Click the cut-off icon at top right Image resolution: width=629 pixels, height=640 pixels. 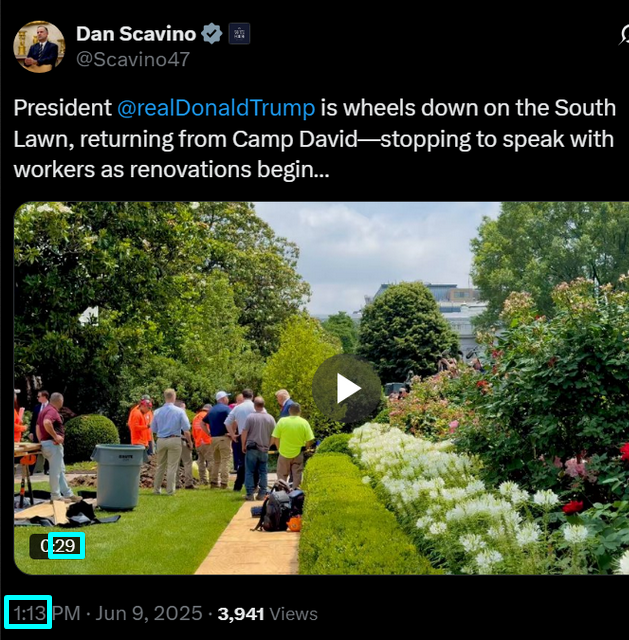click(x=624, y=35)
